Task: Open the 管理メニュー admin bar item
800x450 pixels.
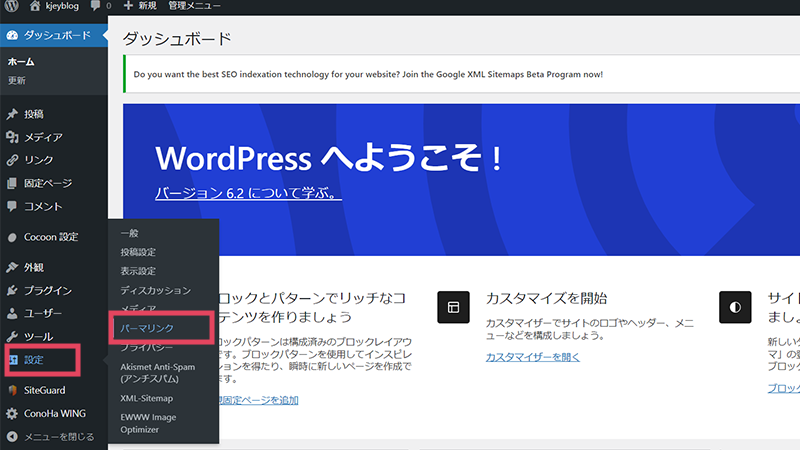Action: coord(194,6)
